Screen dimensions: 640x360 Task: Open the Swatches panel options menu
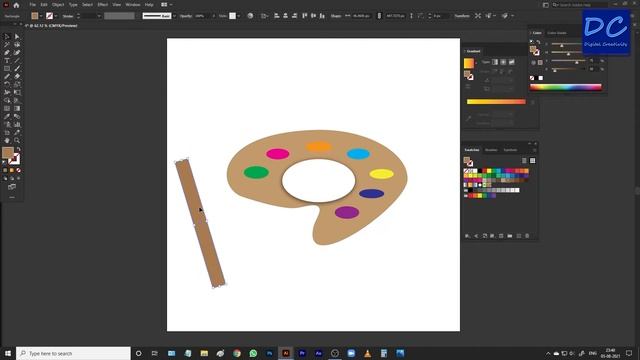(x=535, y=150)
